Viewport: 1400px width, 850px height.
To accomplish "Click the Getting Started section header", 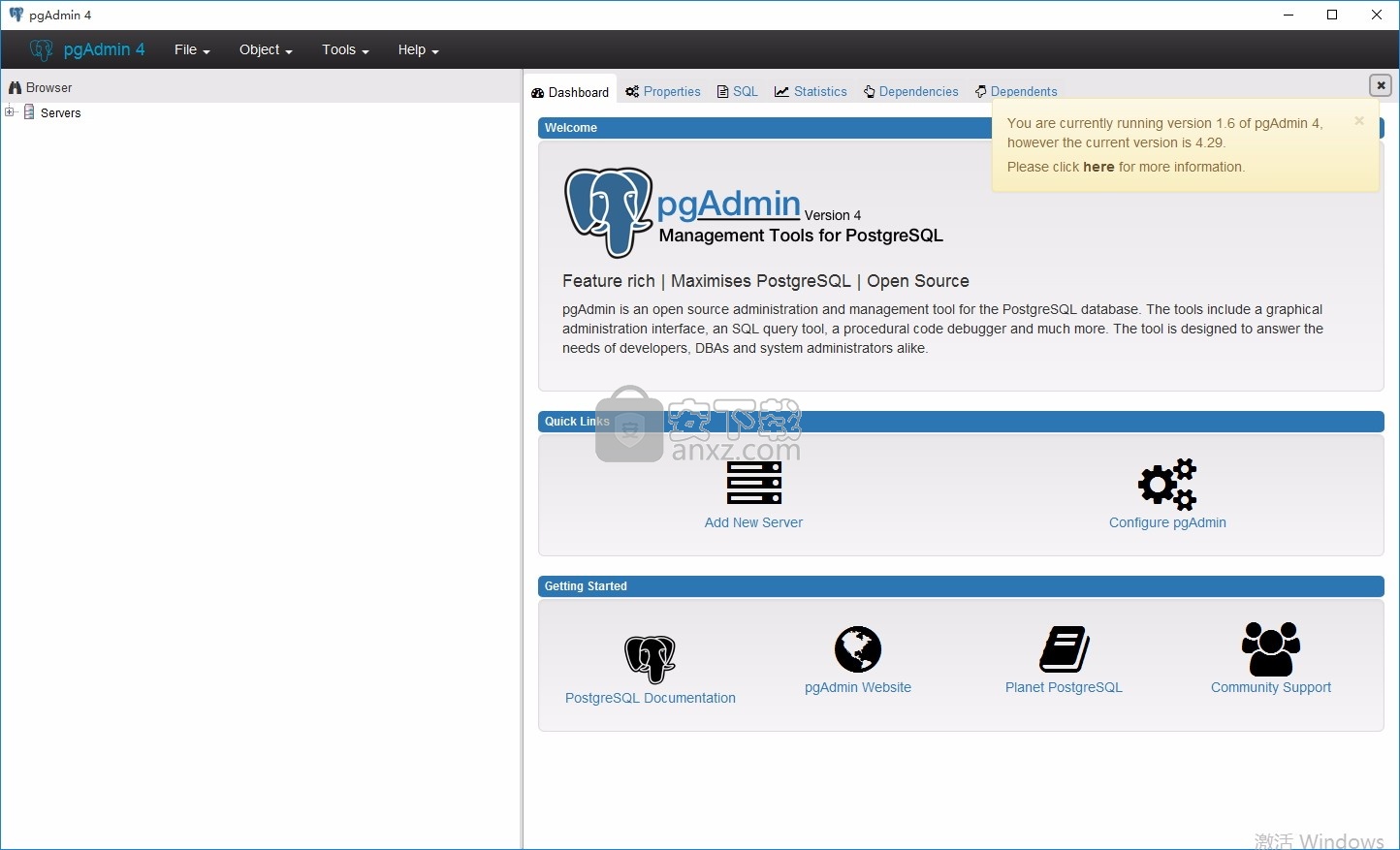I will (961, 586).
